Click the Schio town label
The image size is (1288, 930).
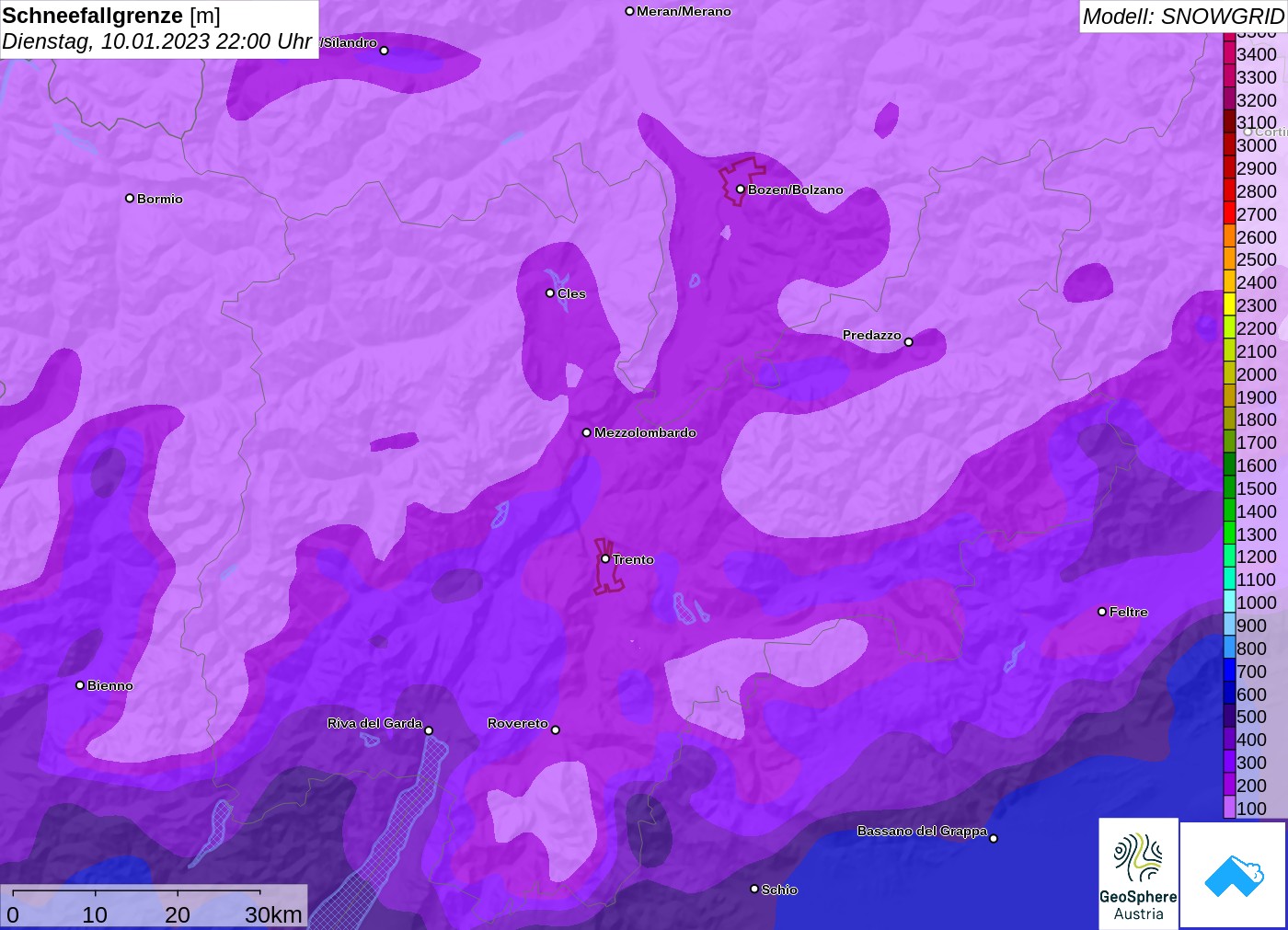pyautogui.click(x=779, y=890)
